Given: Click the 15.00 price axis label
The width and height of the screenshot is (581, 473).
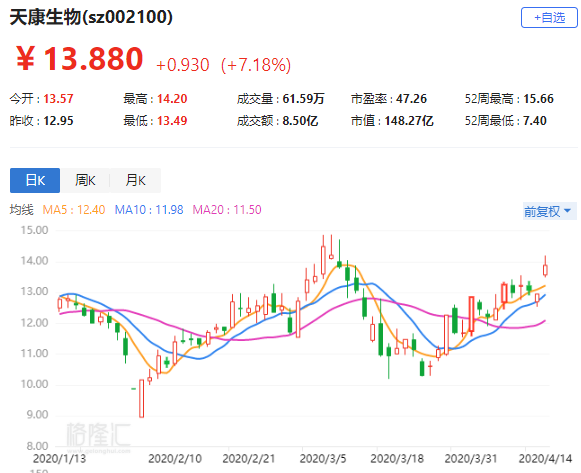Looking at the screenshot, I should [34, 230].
